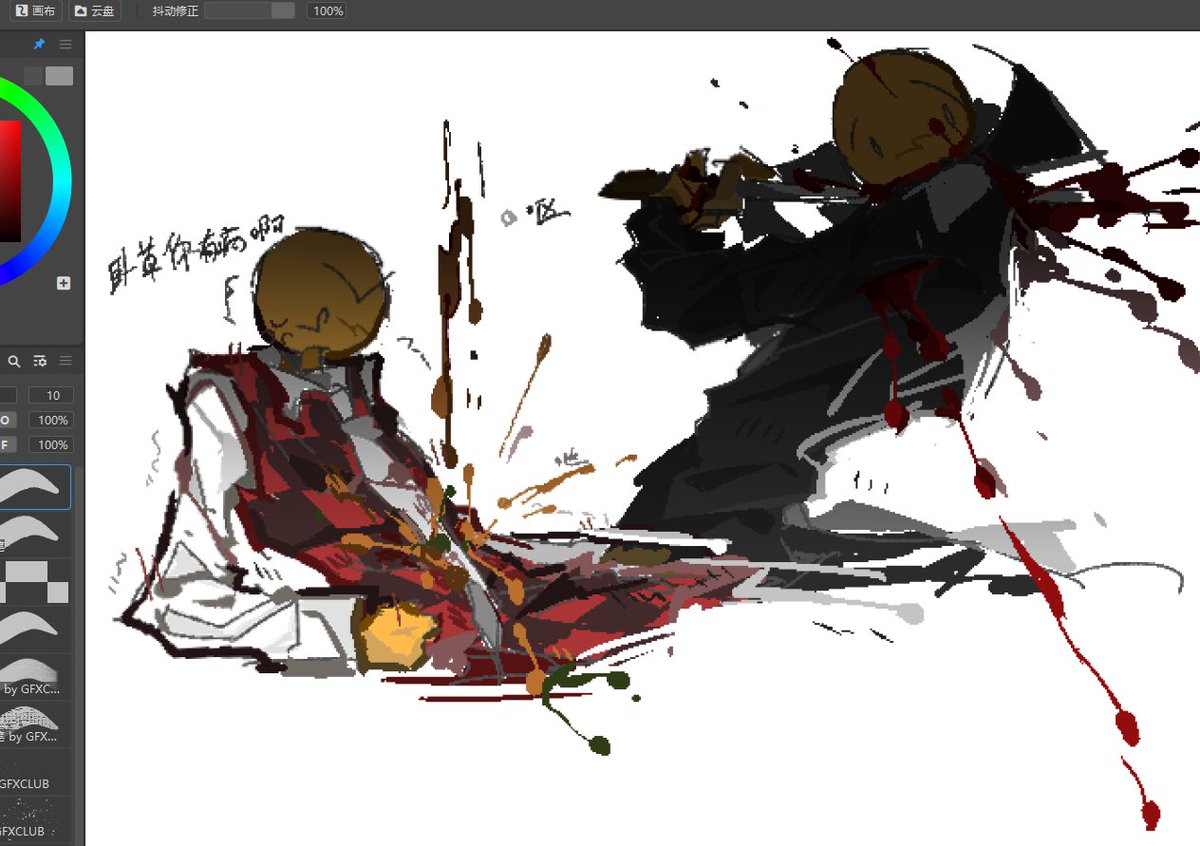This screenshot has height=846, width=1200.
Task: Toggle the blue pin icon on color panel
Action: tap(40, 45)
